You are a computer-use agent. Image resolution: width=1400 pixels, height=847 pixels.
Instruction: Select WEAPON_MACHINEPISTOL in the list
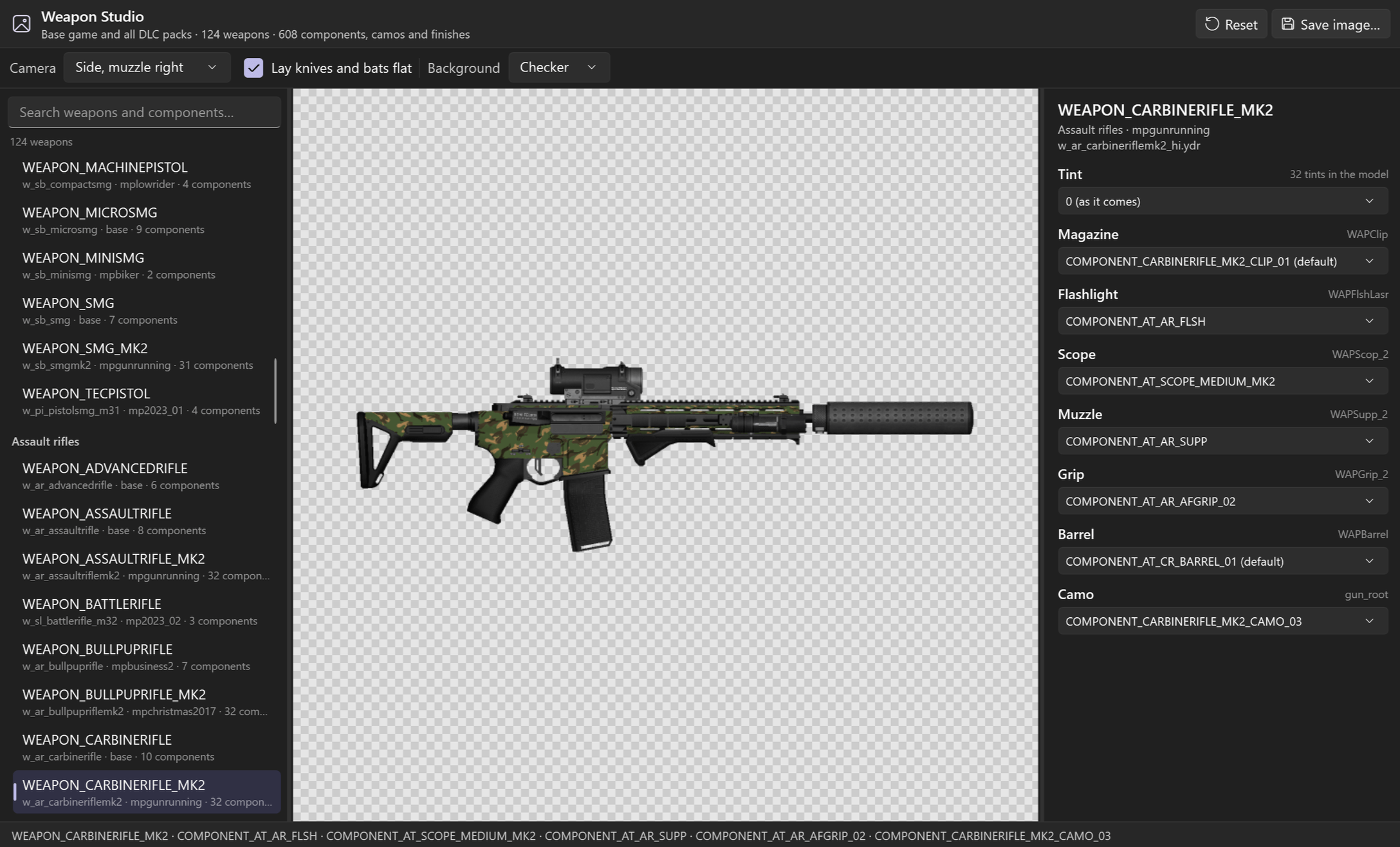tap(147, 175)
